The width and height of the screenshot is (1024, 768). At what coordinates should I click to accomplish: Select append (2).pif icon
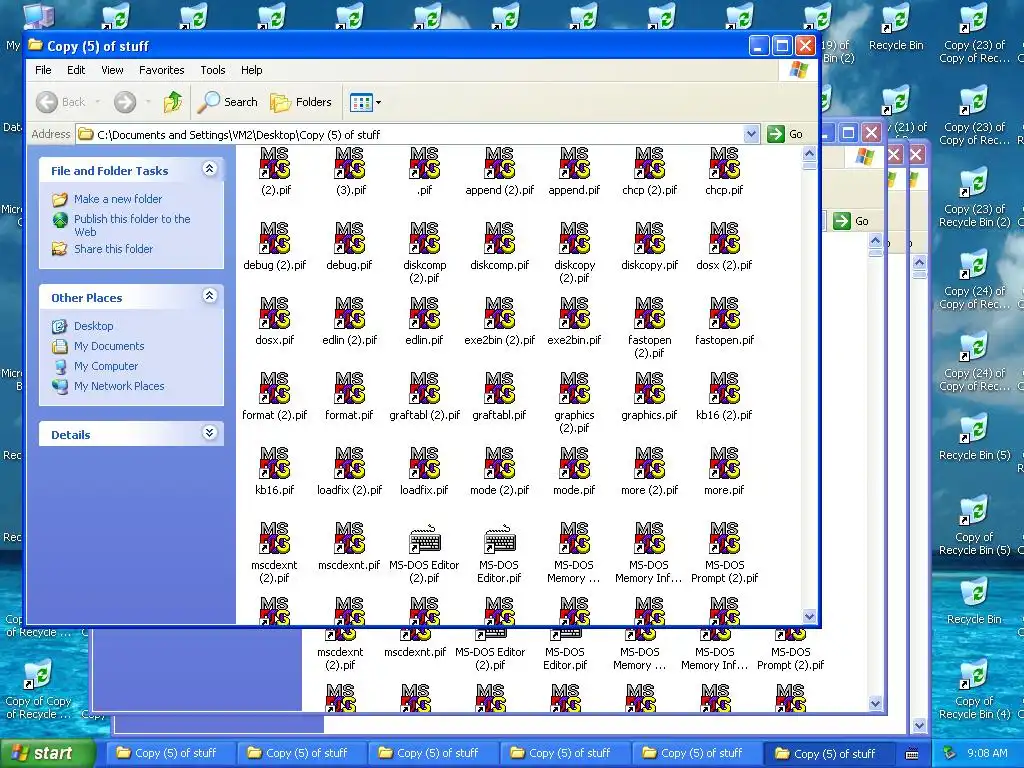point(500,163)
